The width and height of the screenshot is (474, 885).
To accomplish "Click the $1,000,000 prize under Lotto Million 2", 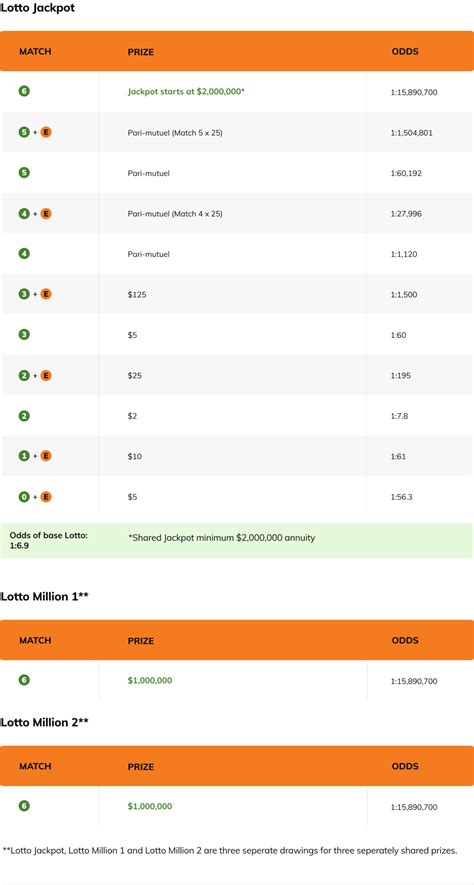I will pyautogui.click(x=150, y=807).
